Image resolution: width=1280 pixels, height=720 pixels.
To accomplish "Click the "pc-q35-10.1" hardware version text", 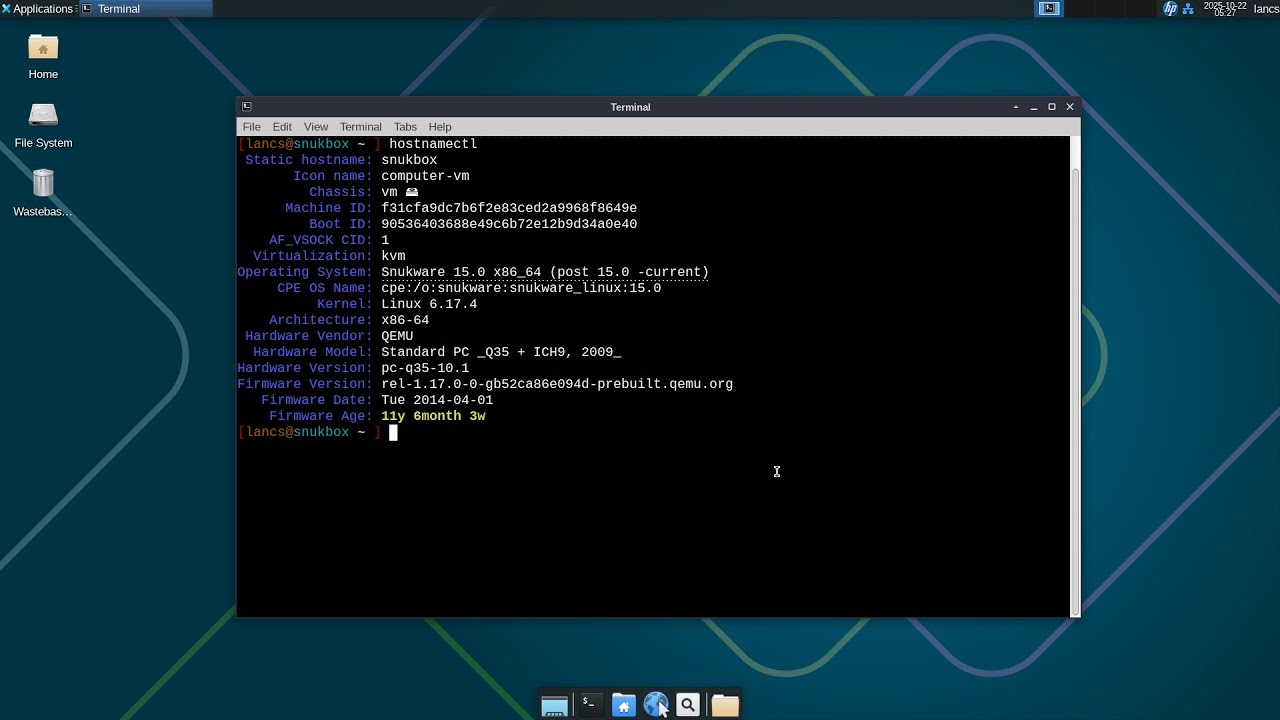I will pos(425,368).
